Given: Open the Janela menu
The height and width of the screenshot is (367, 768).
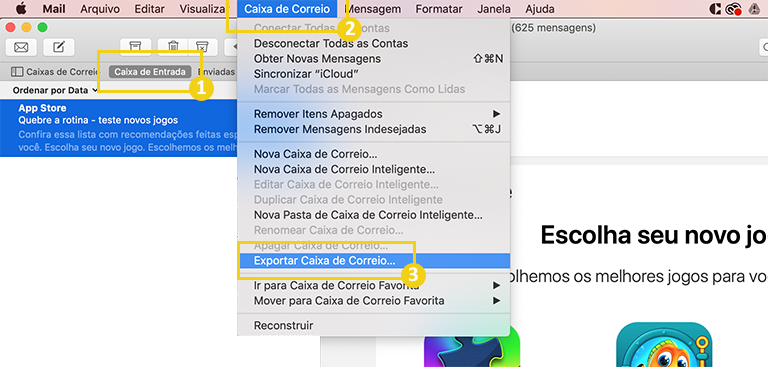Looking at the screenshot, I should [x=494, y=9].
